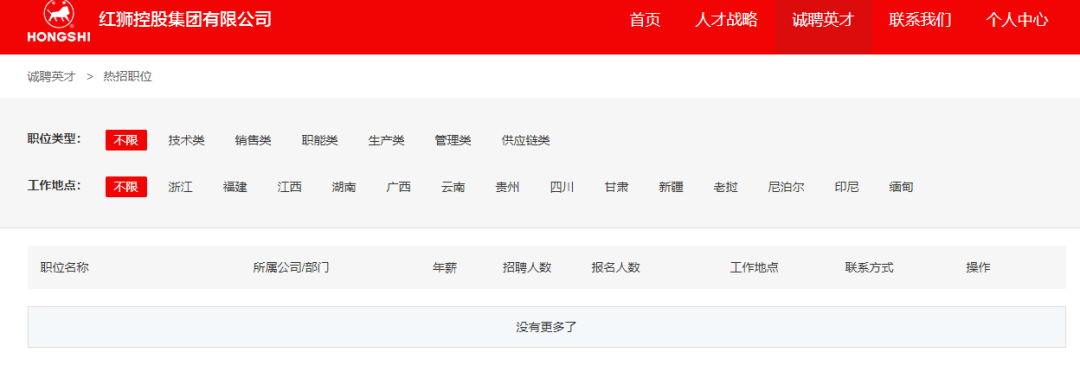The image size is (1080, 378).
Task: Choose 云南 as work location
Action: tap(453, 187)
